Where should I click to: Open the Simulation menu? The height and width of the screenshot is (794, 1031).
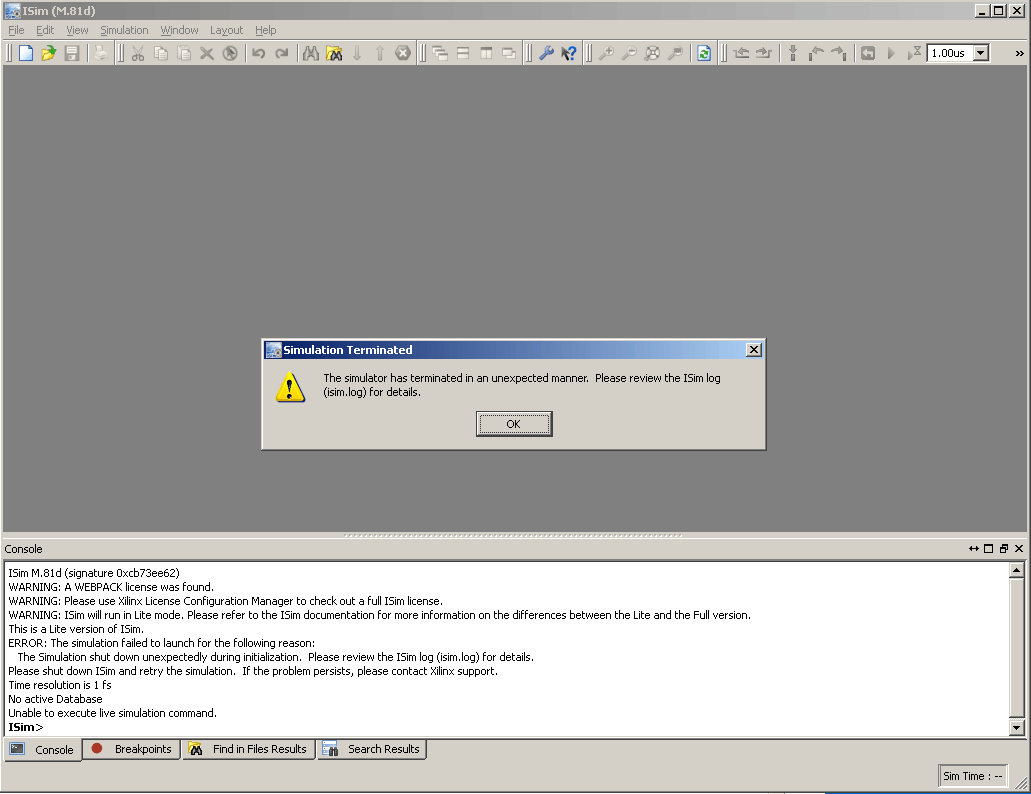click(124, 30)
